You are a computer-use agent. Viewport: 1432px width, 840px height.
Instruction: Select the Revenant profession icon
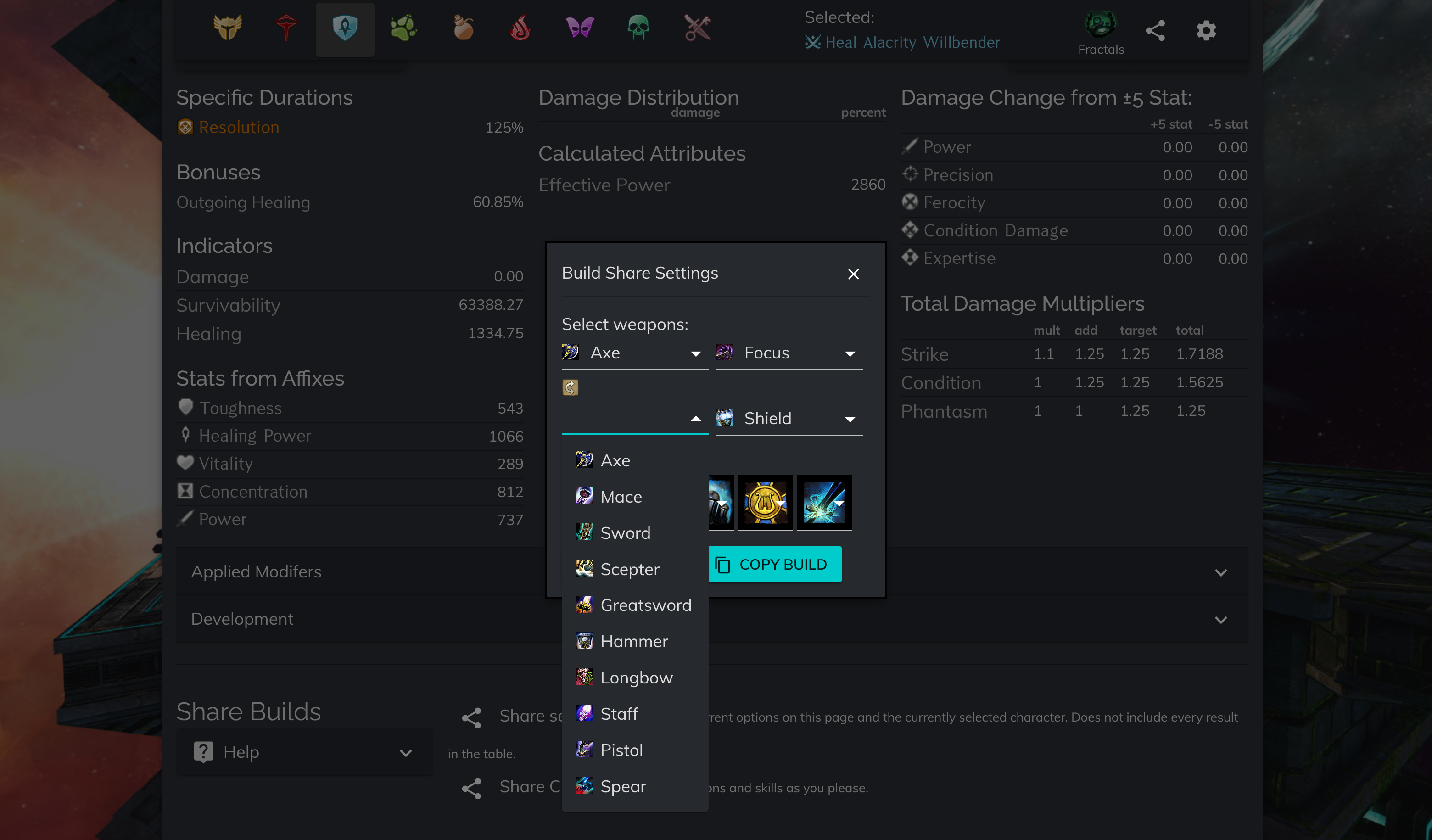286,28
